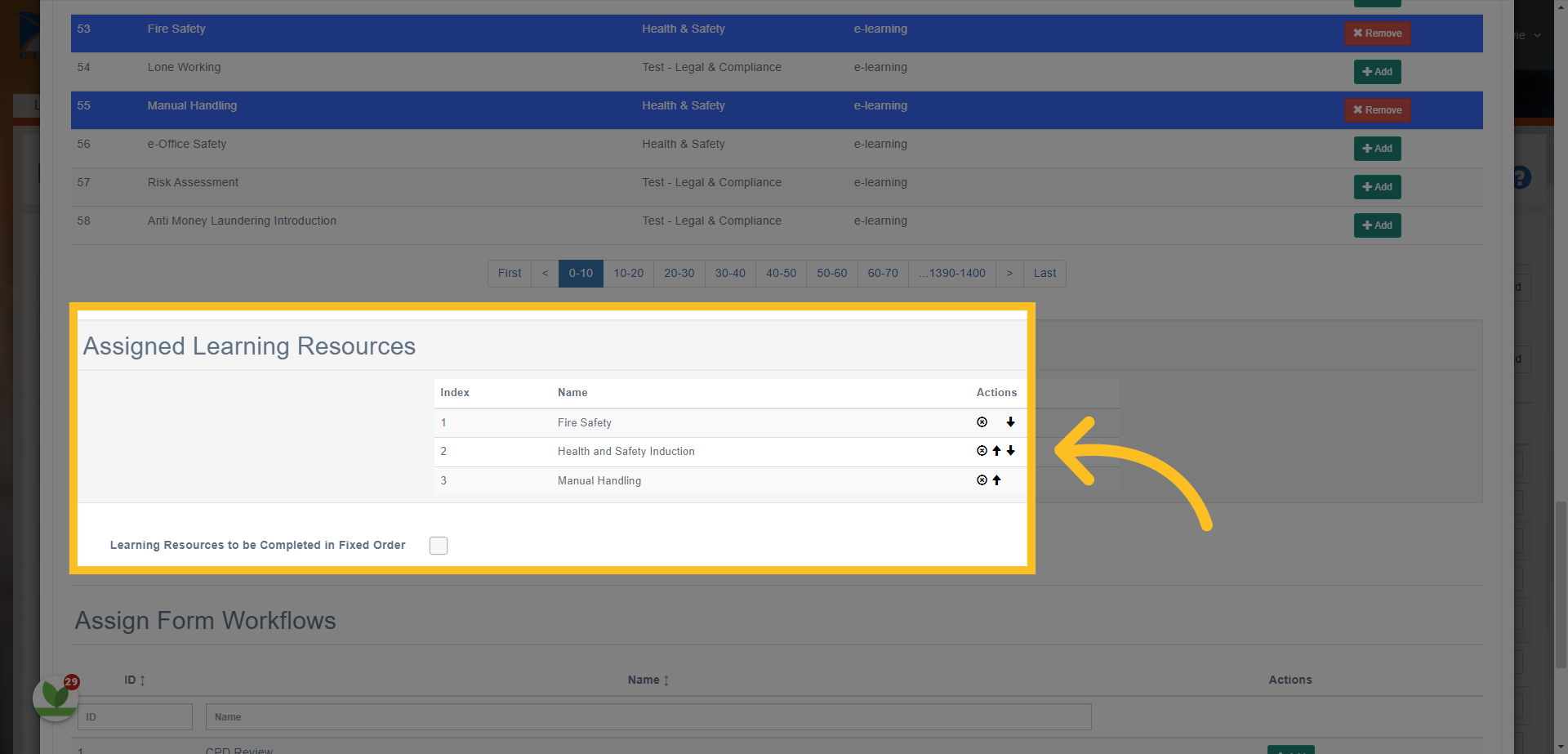
Task: Add the Risk Assessment resource
Action: point(1377,187)
